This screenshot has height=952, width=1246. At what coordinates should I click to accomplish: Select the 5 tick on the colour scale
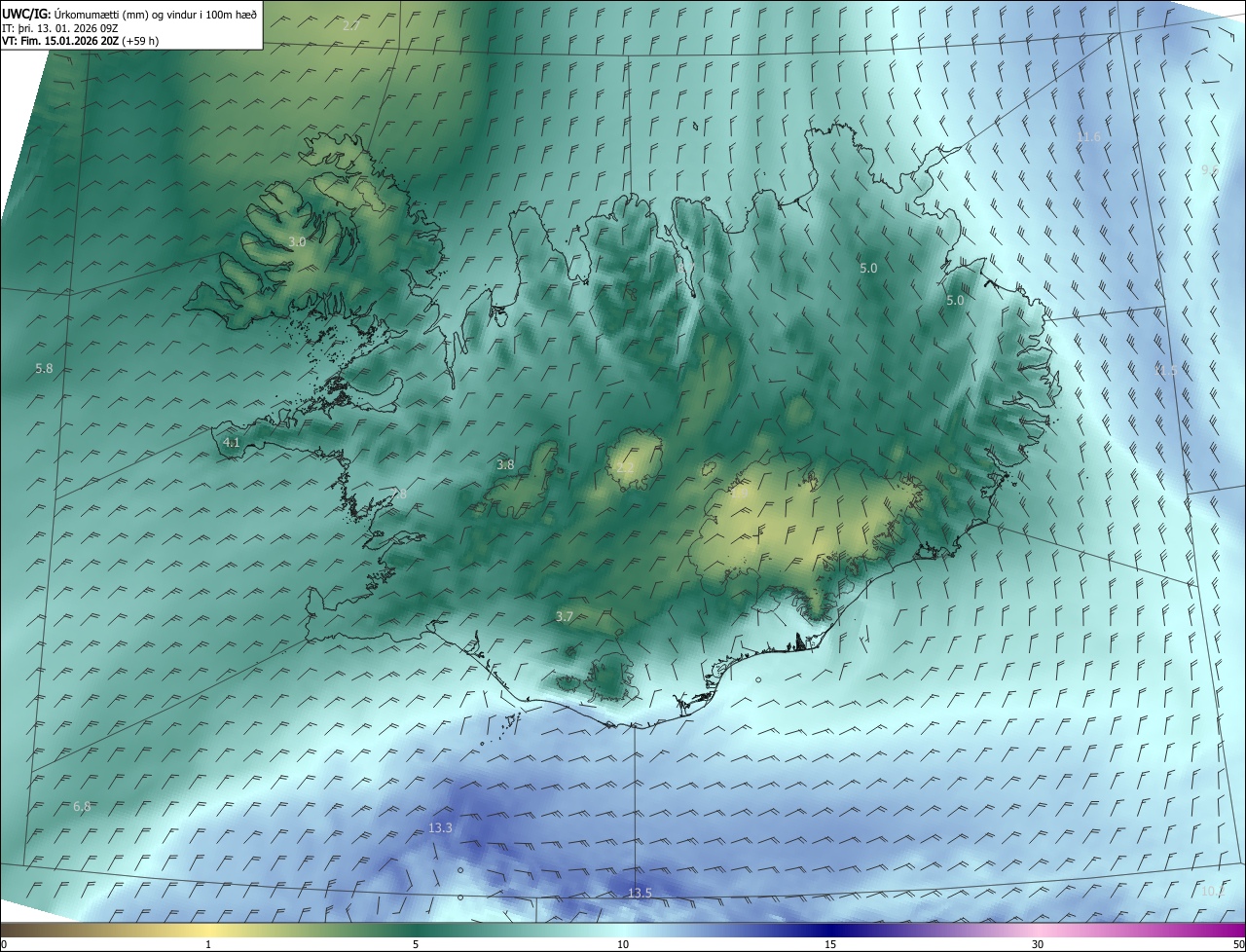coord(416,945)
